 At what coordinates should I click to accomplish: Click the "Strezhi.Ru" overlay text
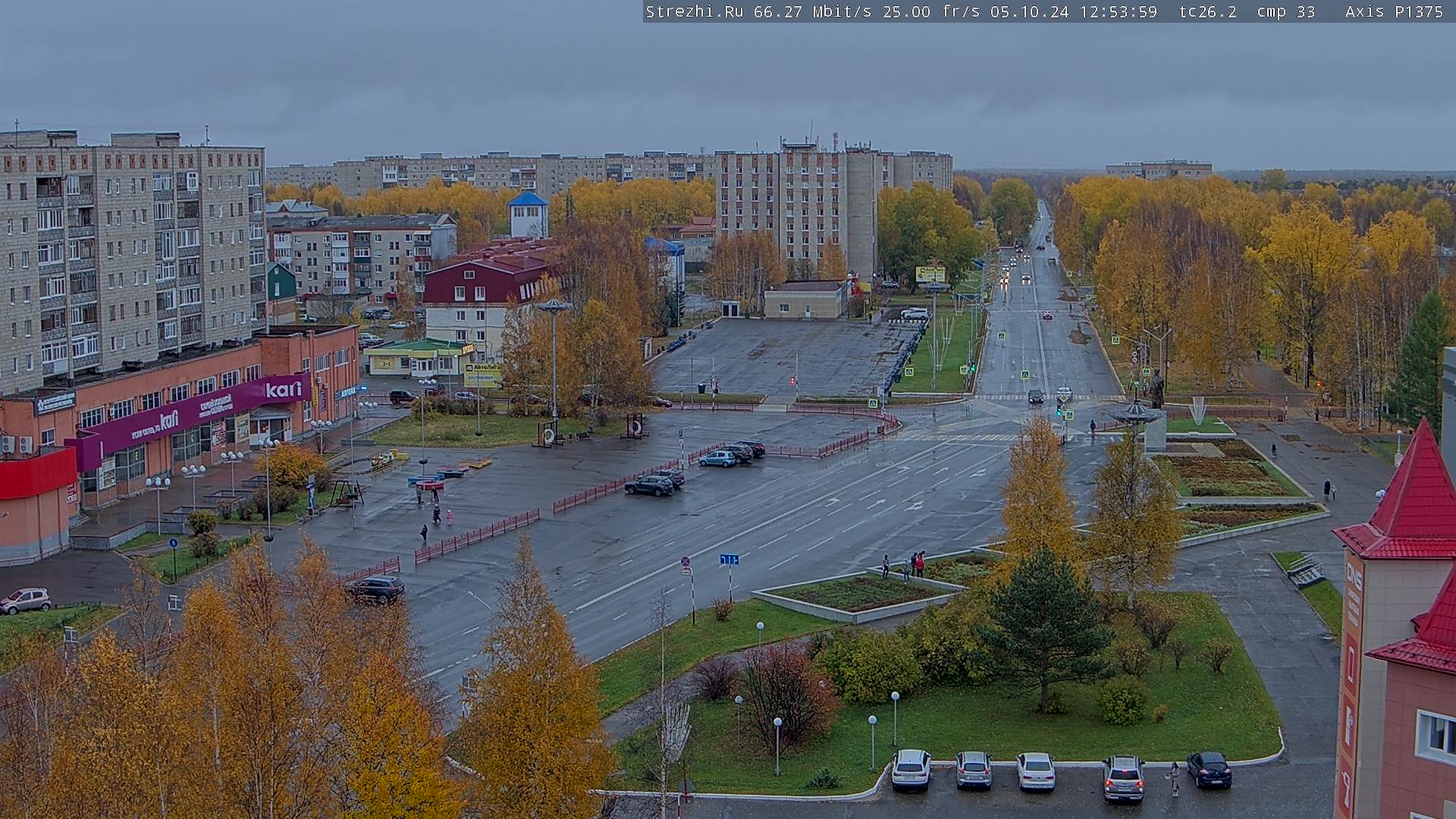tap(694, 11)
